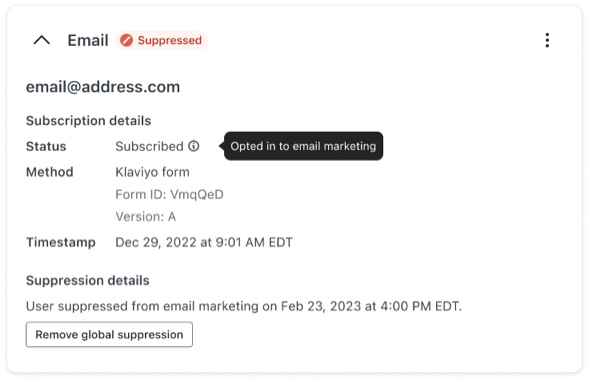Open the three-dot options menu
This screenshot has width=589, height=378.
point(547,40)
